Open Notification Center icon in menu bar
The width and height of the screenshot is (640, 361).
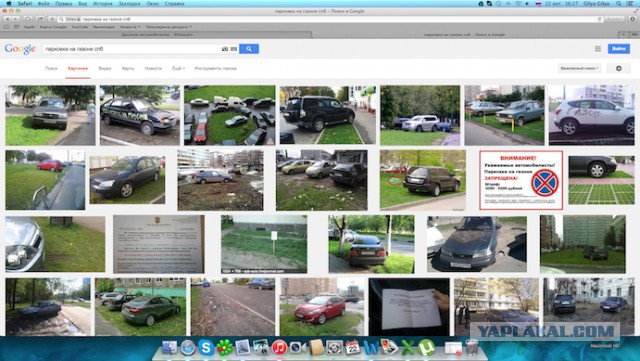tap(631, 4)
